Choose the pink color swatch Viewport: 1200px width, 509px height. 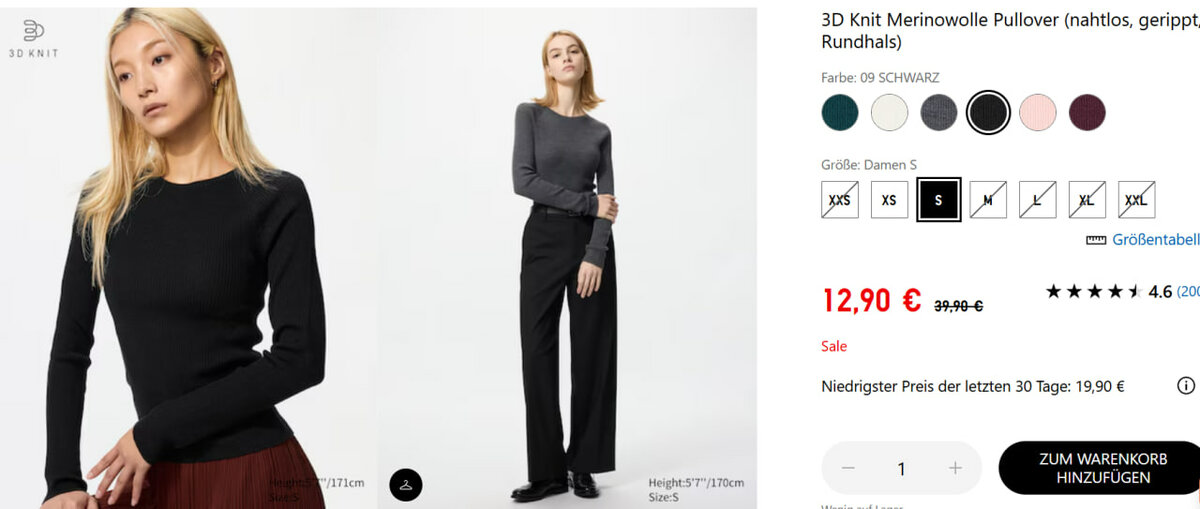(1037, 113)
